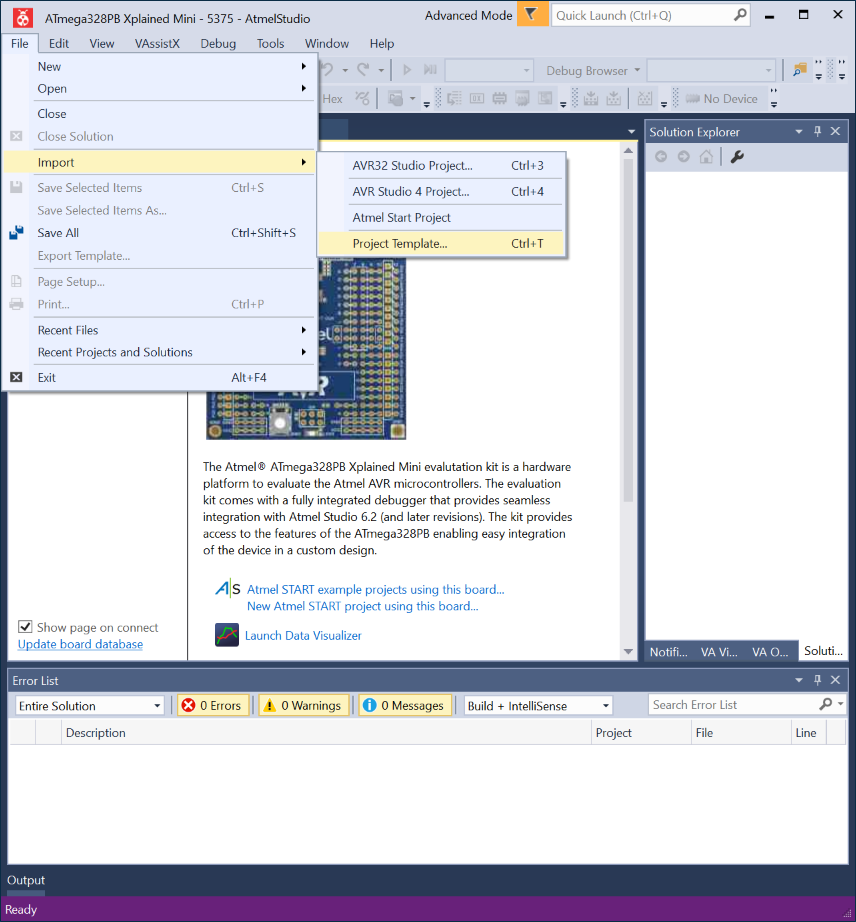Image resolution: width=856 pixels, height=922 pixels.
Task: Click the Launch Data Visualizer icon
Action: pyautogui.click(x=227, y=635)
